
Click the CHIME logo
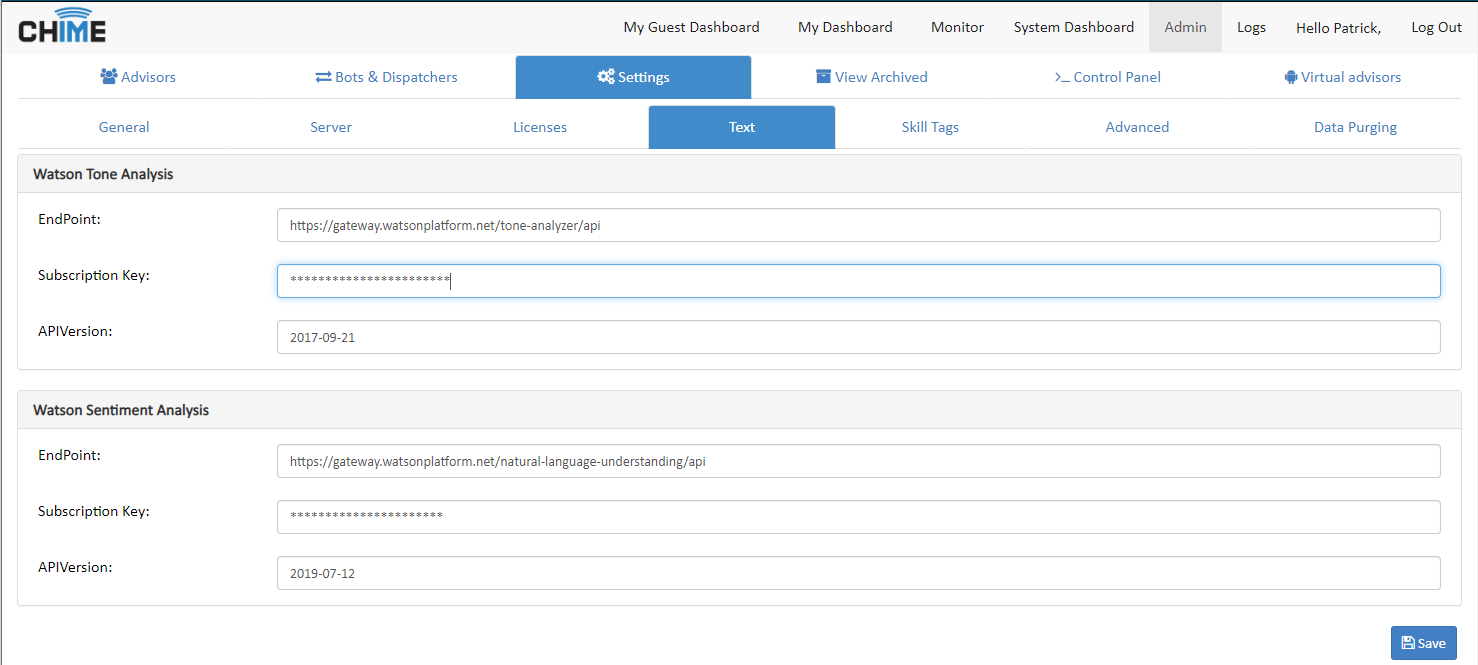pyautogui.click(x=62, y=26)
